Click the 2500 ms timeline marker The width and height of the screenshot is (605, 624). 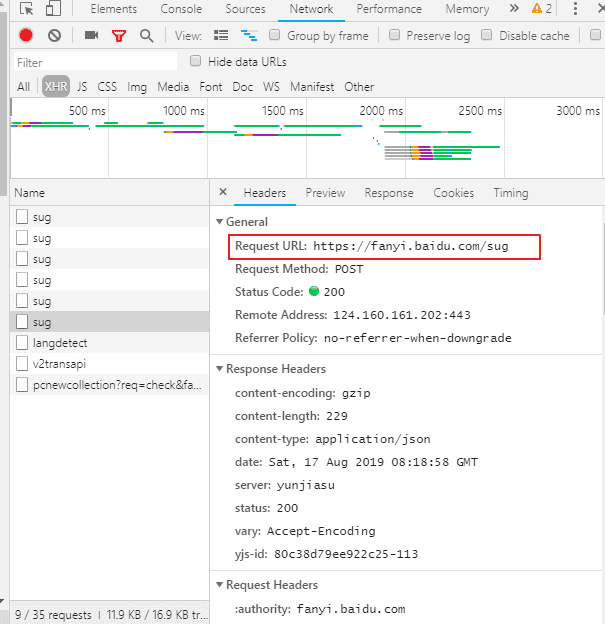click(x=480, y=111)
